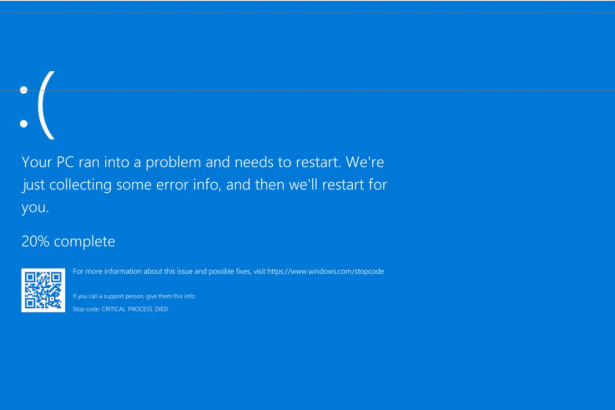The width and height of the screenshot is (615, 410).
Task: Click the bottom-left QR finder square
Action: (x=30, y=303)
